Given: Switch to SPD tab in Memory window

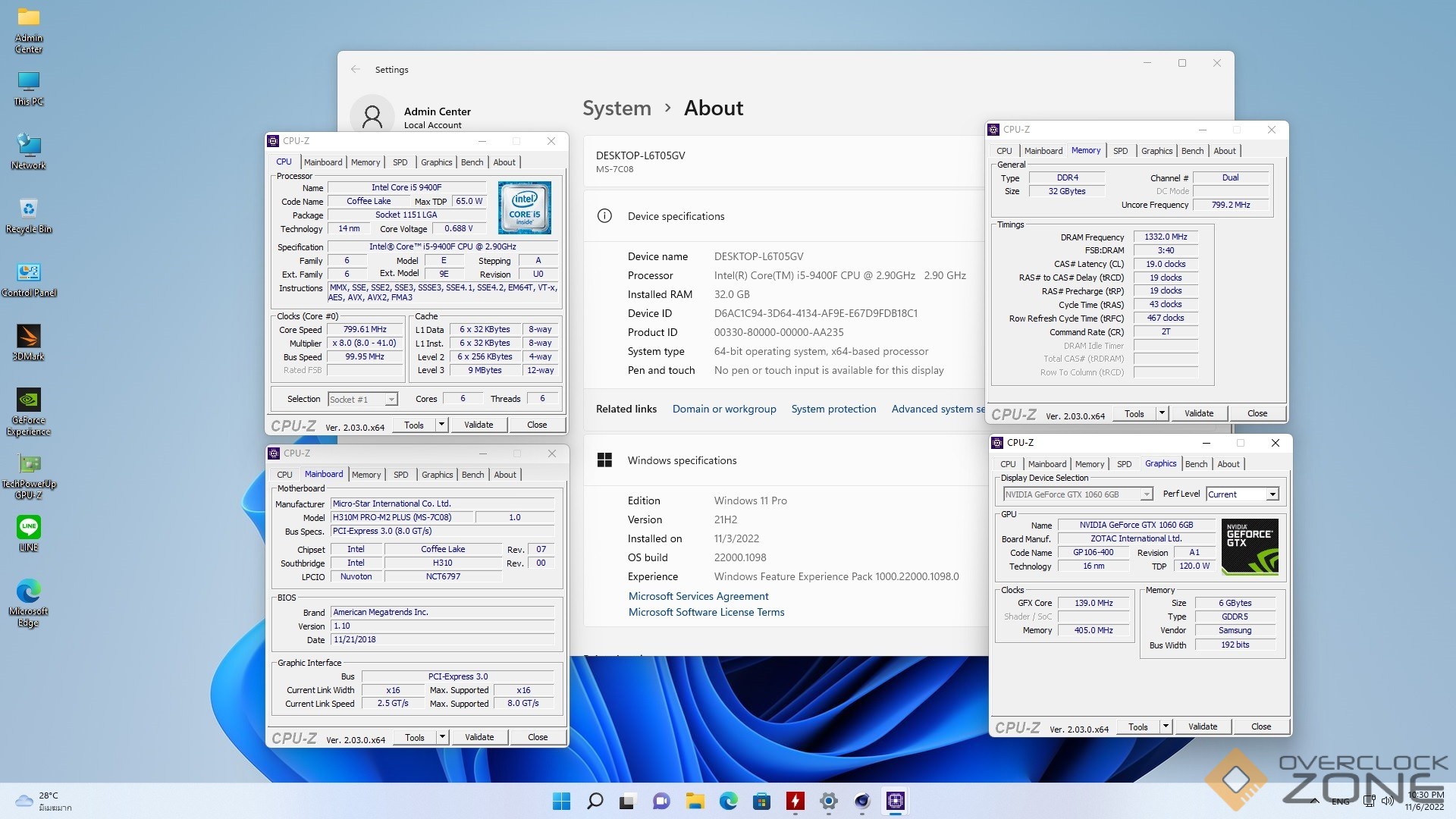Looking at the screenshot, I should 1120,151.
